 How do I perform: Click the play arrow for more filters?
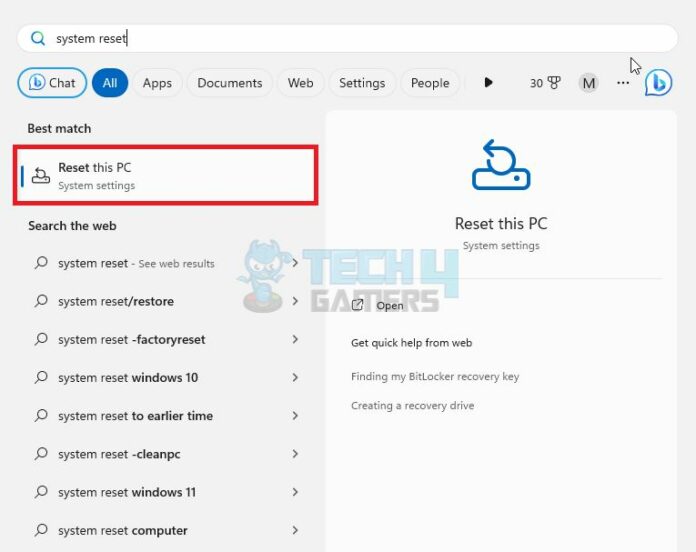click(488, 83)
